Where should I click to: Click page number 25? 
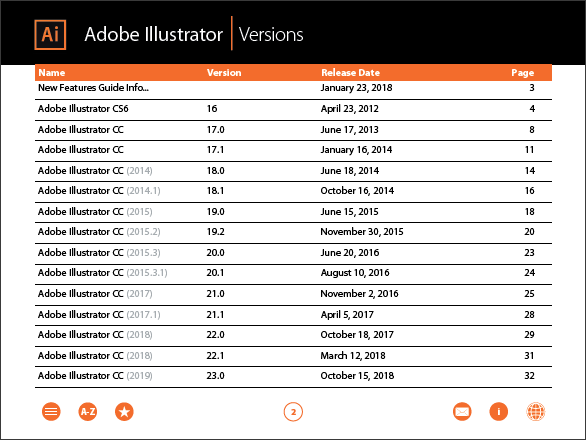(x=529, y=294)
